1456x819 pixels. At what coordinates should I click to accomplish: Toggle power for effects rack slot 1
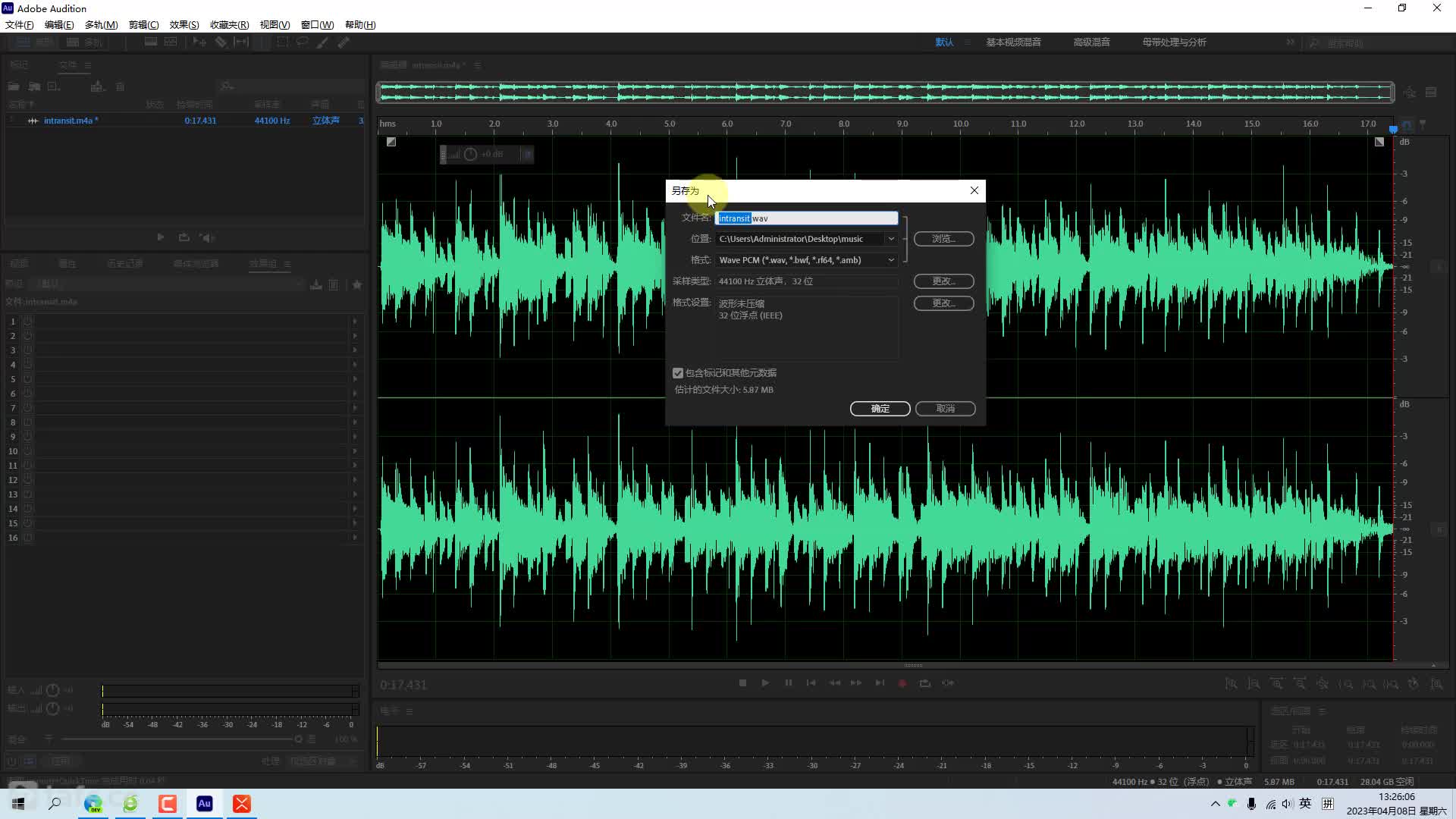click(28, 322)
